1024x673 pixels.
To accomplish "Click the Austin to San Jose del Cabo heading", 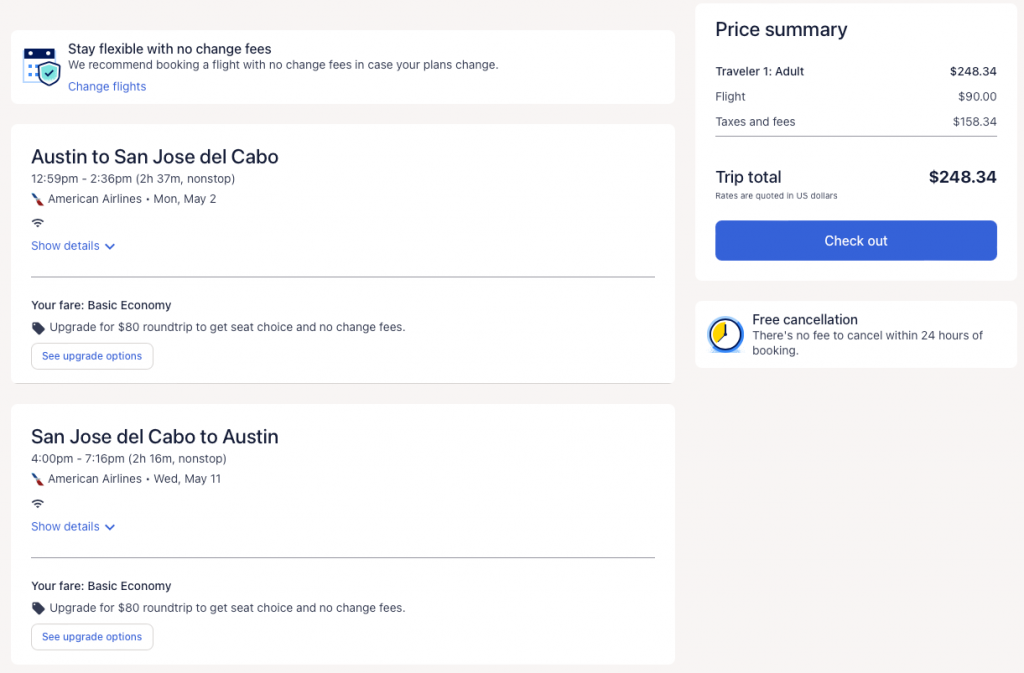I will [155, 157].
